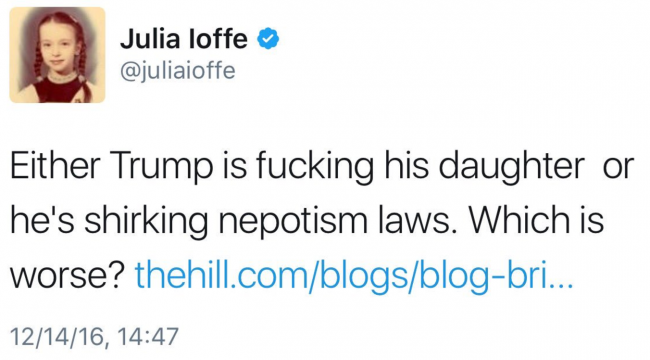Click the word "daughter" in tweet text

coord(512,168)
